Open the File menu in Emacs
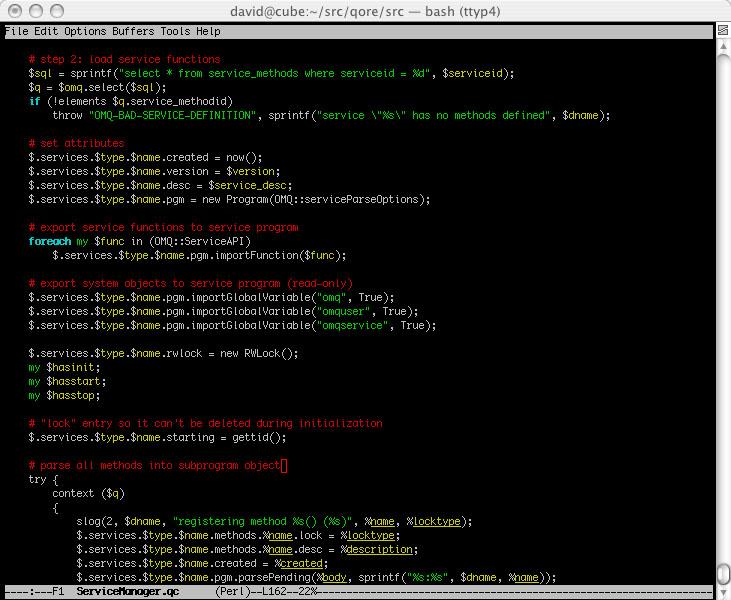 (16, 31)
